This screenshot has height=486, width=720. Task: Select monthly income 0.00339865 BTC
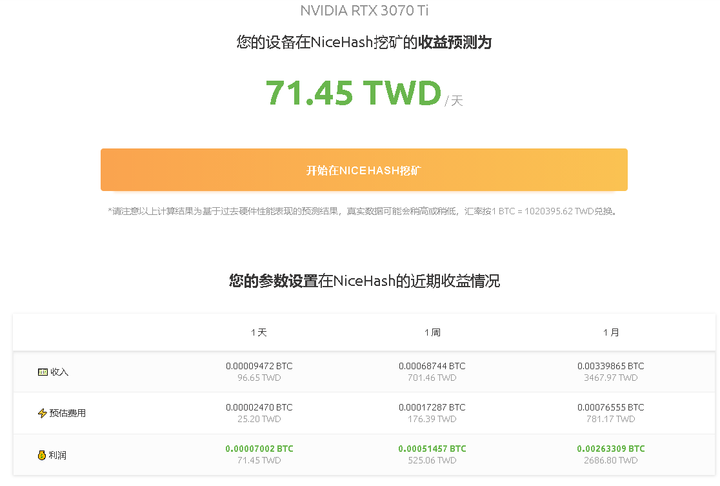click(611, 366)
